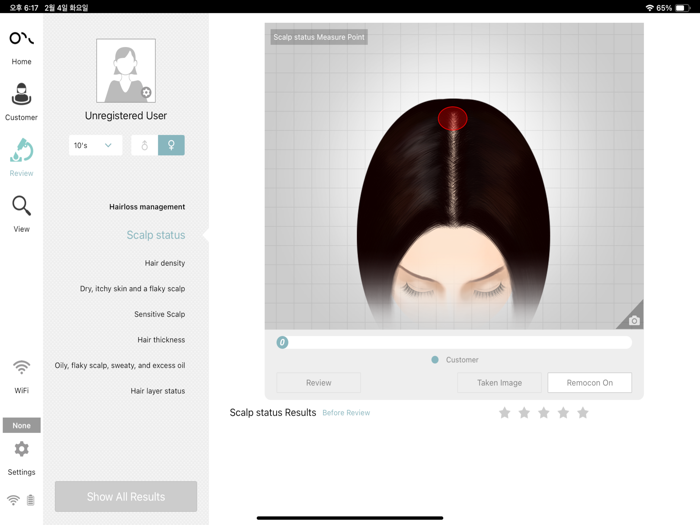Rate one star in results

pos(504,412)
